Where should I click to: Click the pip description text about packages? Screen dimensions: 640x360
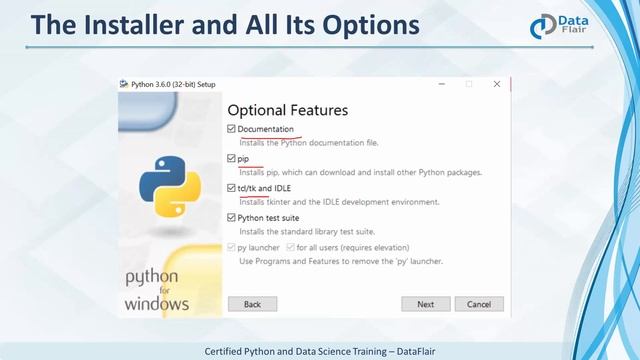click(360, 172)
